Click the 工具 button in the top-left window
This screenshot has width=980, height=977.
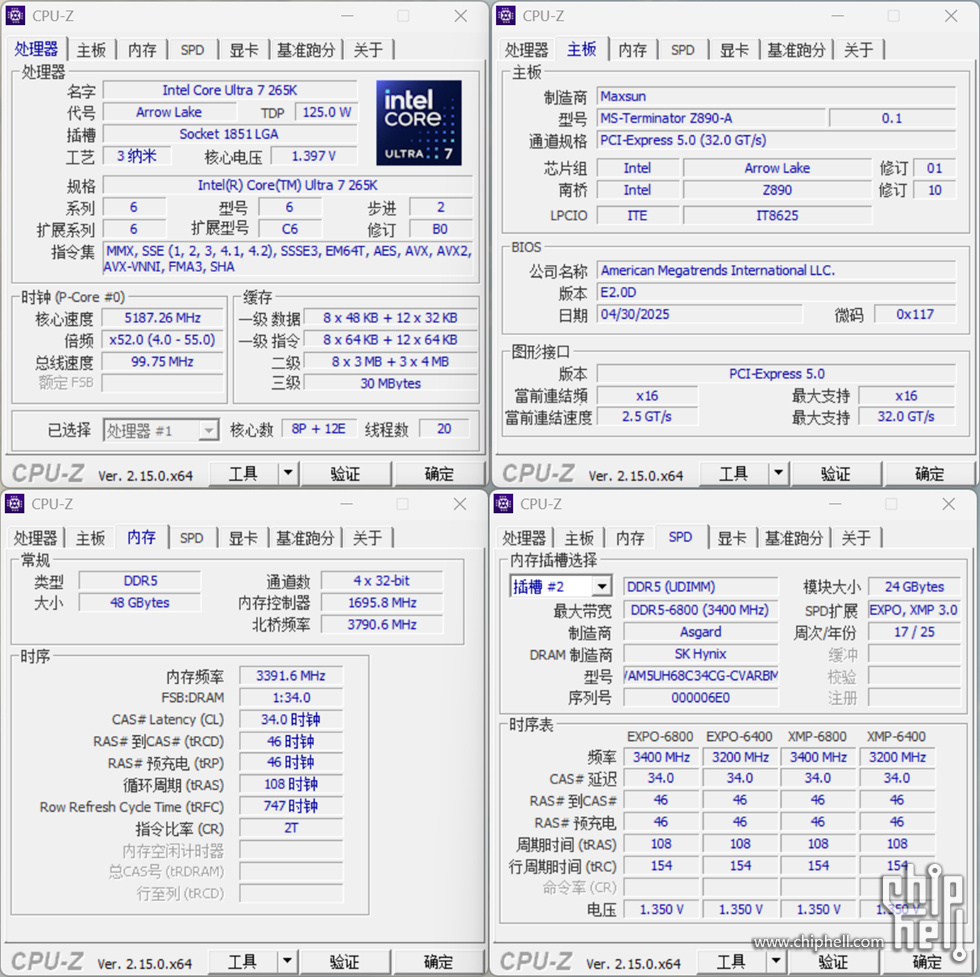coord(243,473)
